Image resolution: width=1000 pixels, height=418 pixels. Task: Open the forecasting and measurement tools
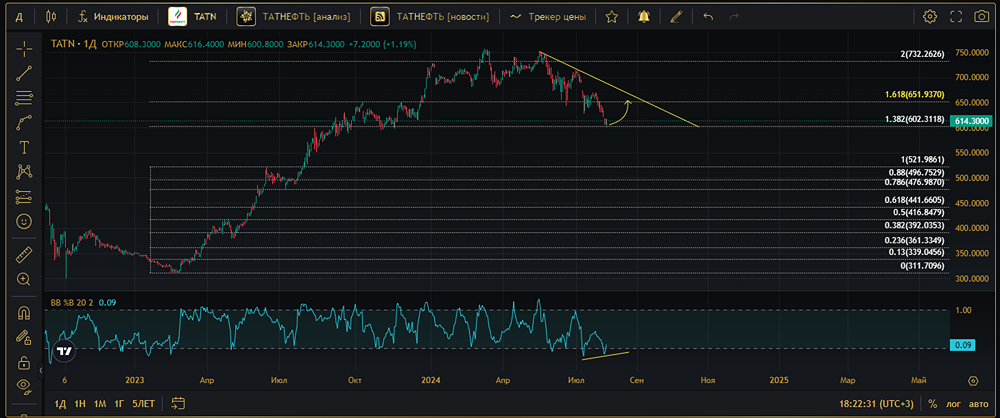click(x=24, y=197)
